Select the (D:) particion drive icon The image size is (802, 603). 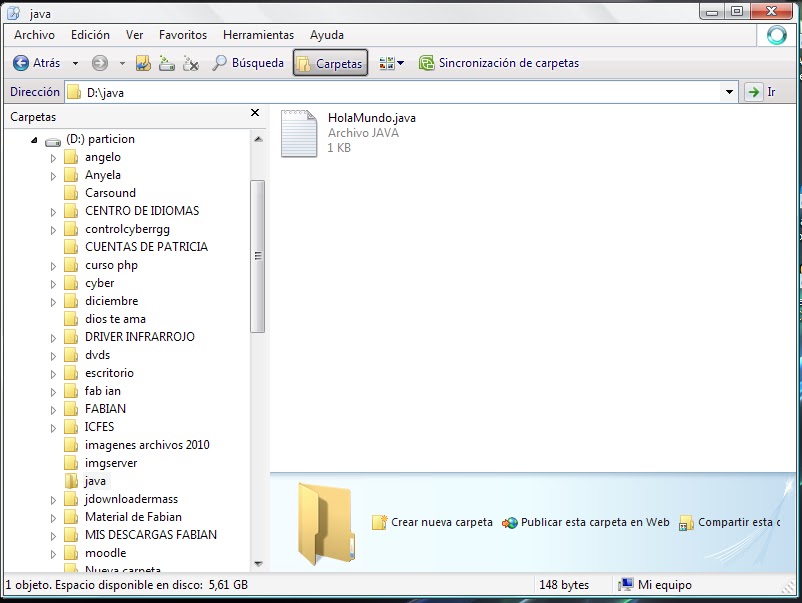point(53,141)
